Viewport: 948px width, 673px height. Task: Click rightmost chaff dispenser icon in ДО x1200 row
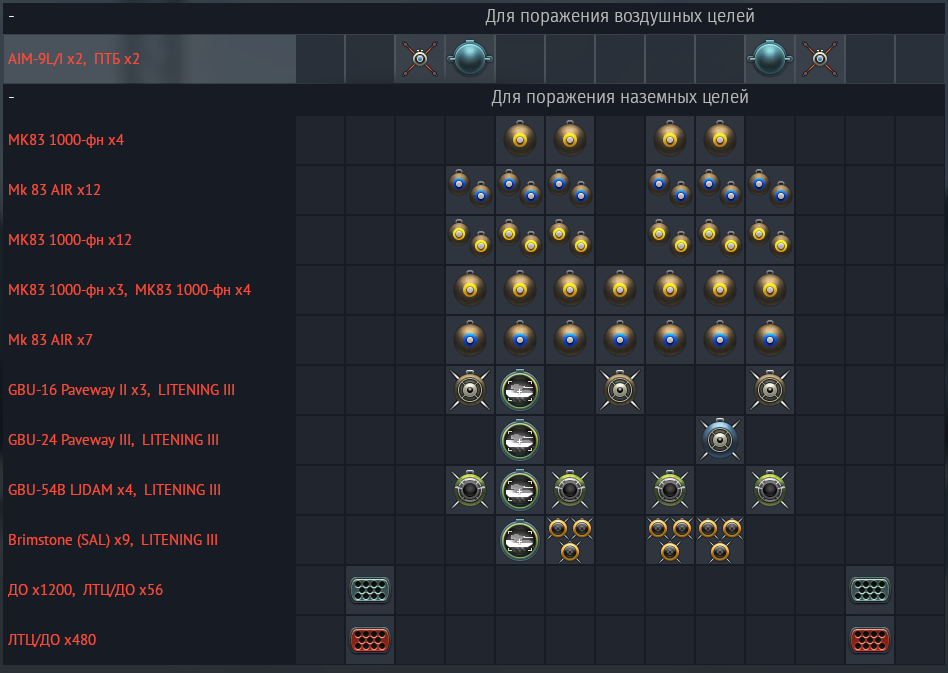pos(870,590)
